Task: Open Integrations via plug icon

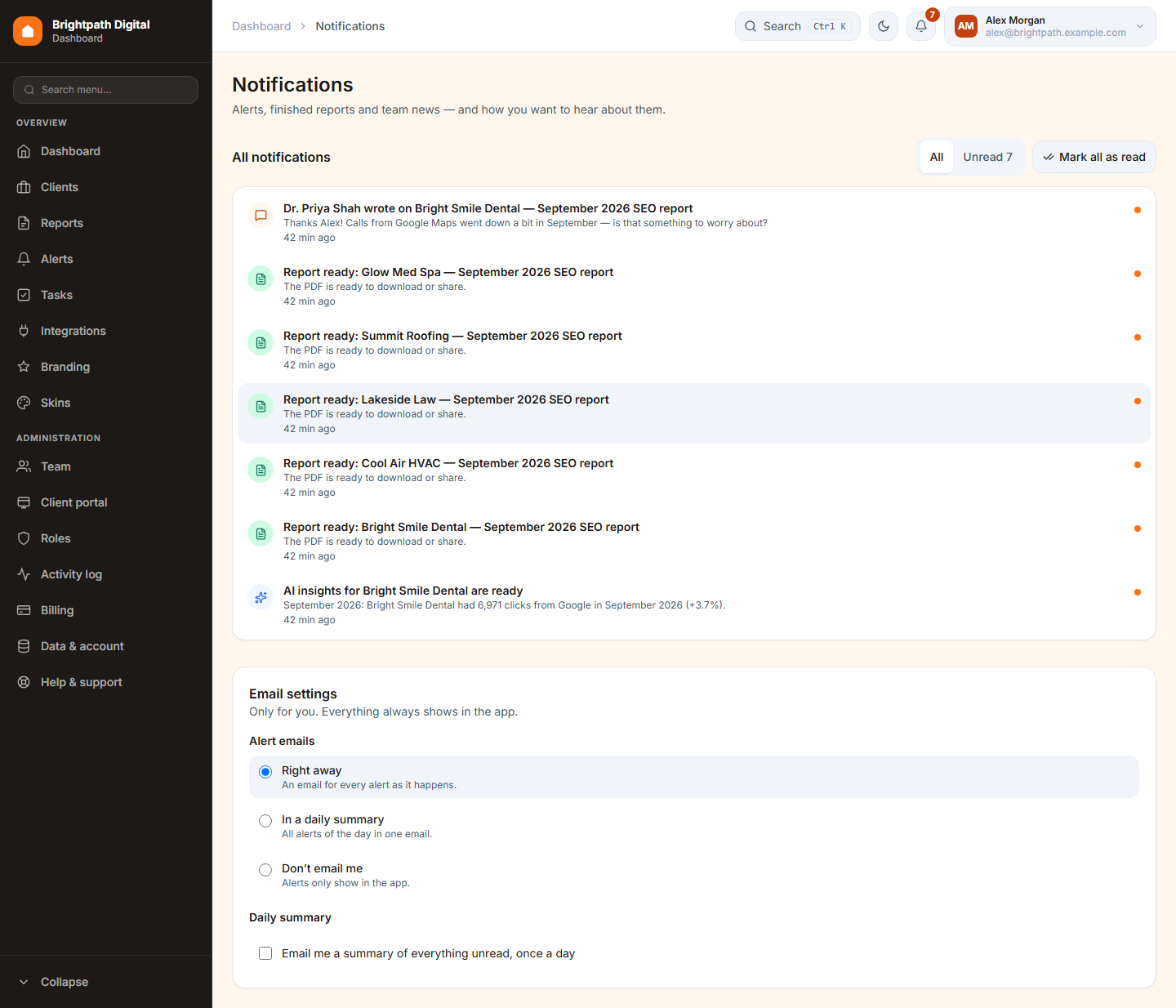Action: (x=24, y=331)
